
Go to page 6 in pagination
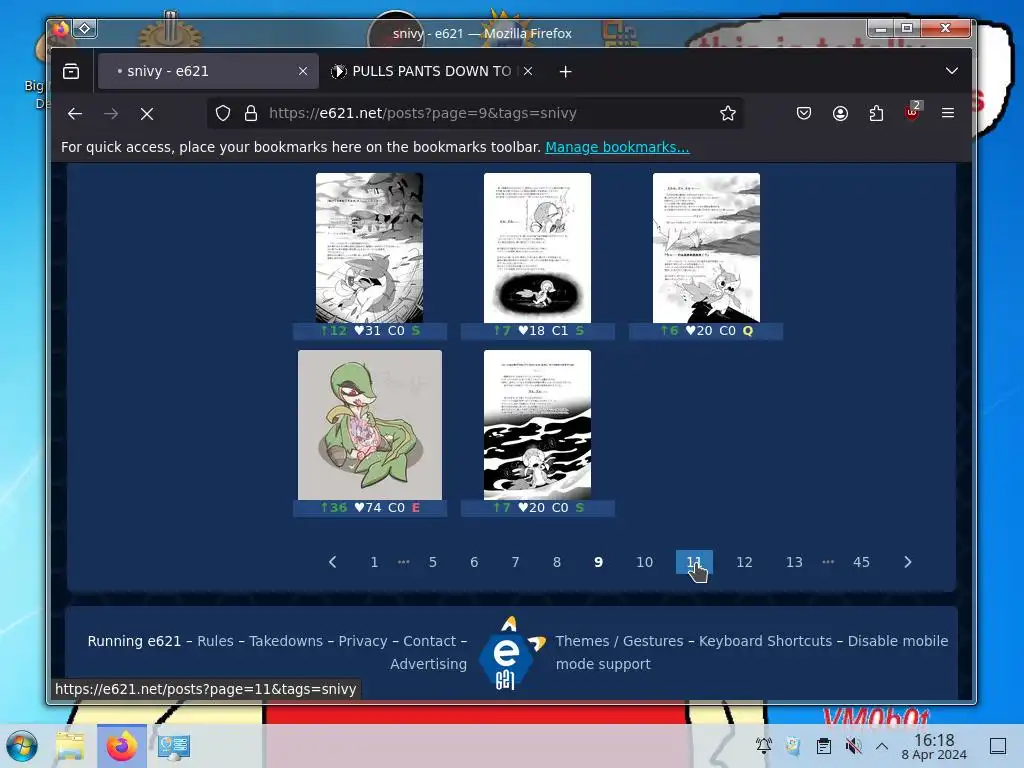coord(474,562)
